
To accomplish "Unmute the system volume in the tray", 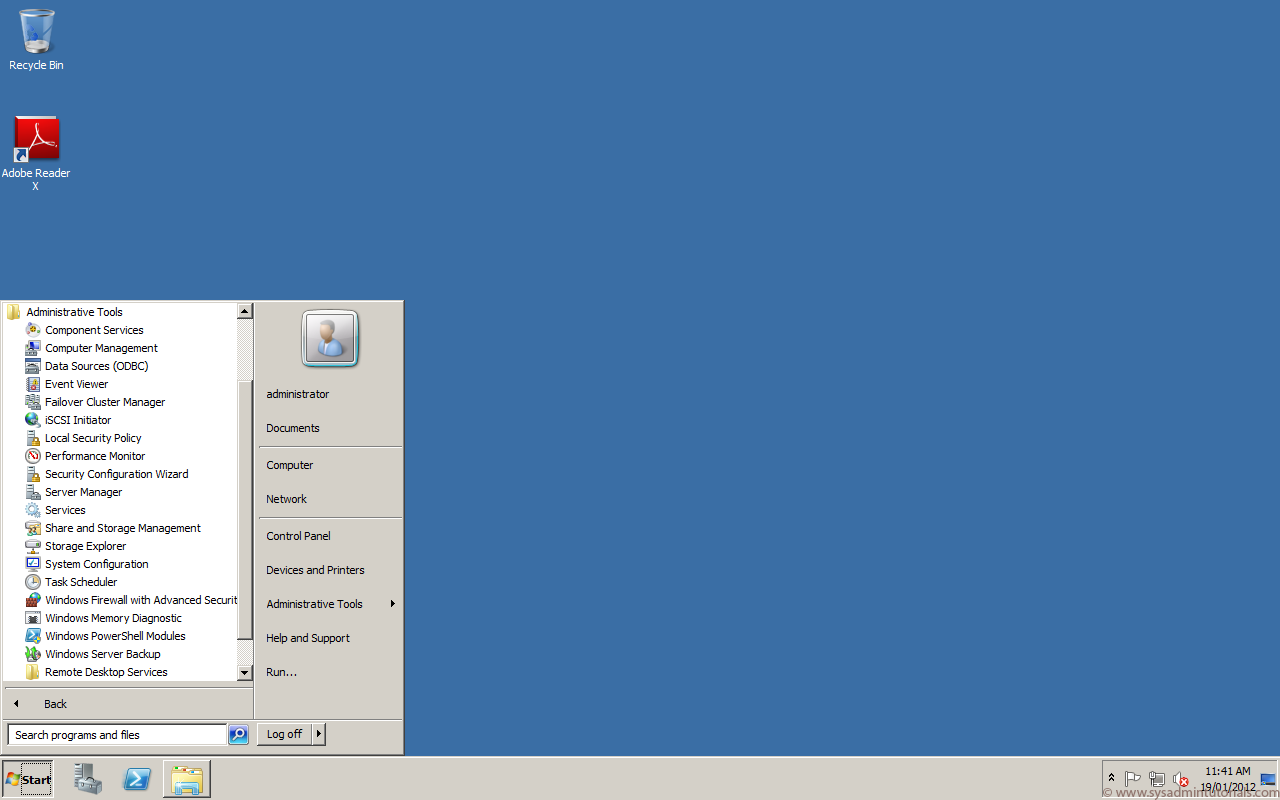I will pos(1181,778).
